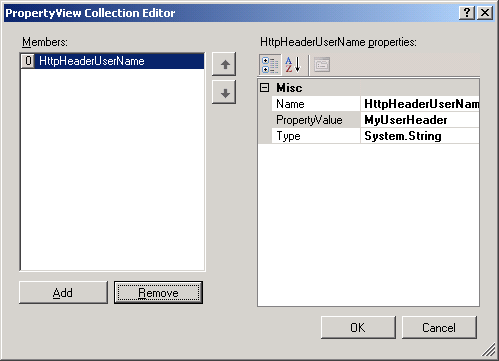
Task: Edit the MyUserHeader value field
Action: tap(420, 120)
